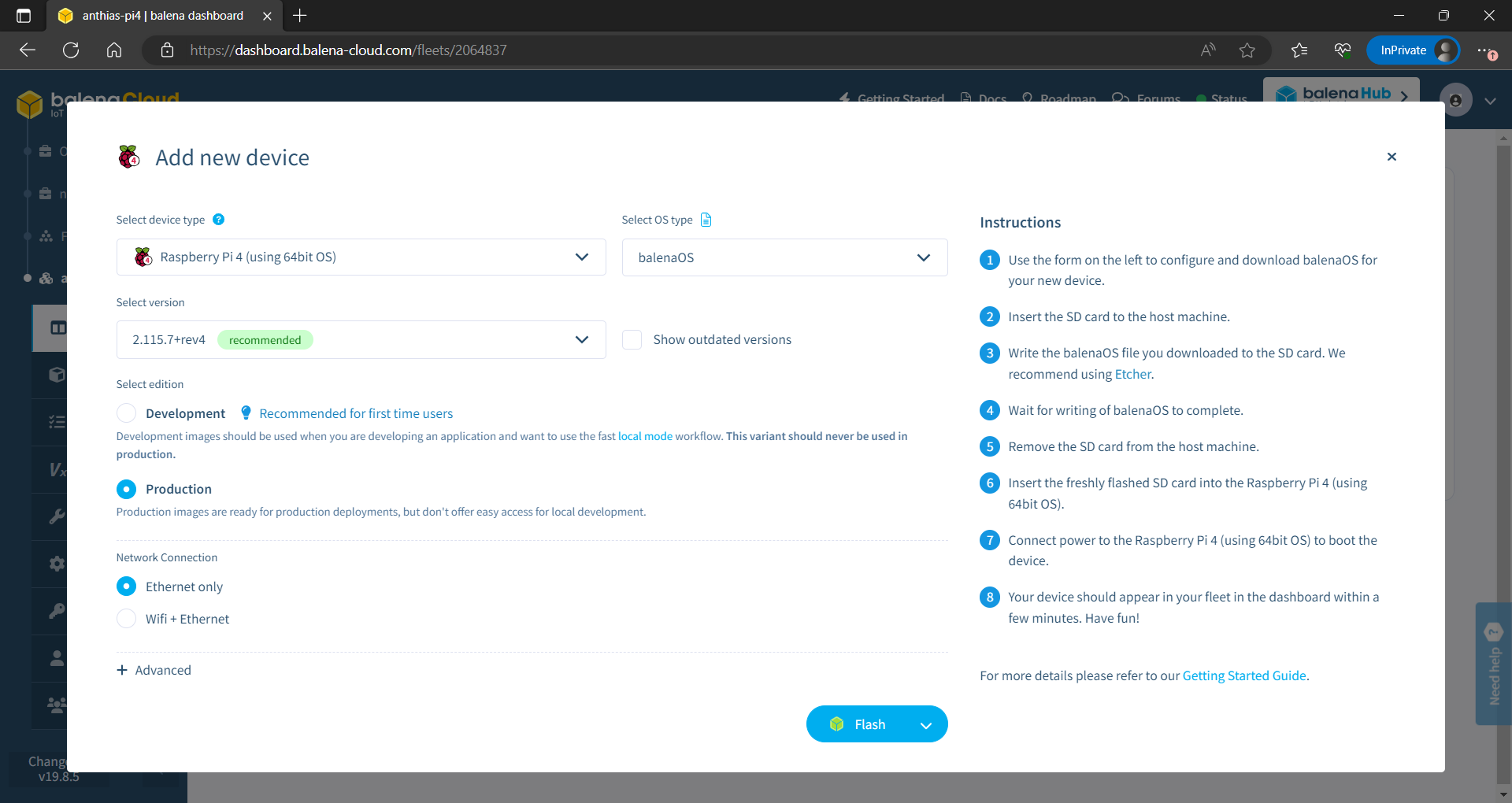Viewport: 1512px width, 803px height.
Task: Open the single-person icon in left sidebar
Action: (x=57, y=658)
